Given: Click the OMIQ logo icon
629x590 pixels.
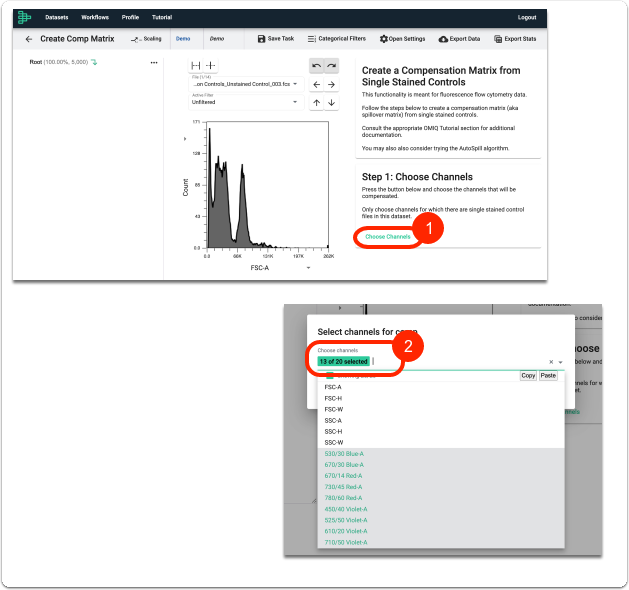Looking at the screenshot, I should [24, 17].
